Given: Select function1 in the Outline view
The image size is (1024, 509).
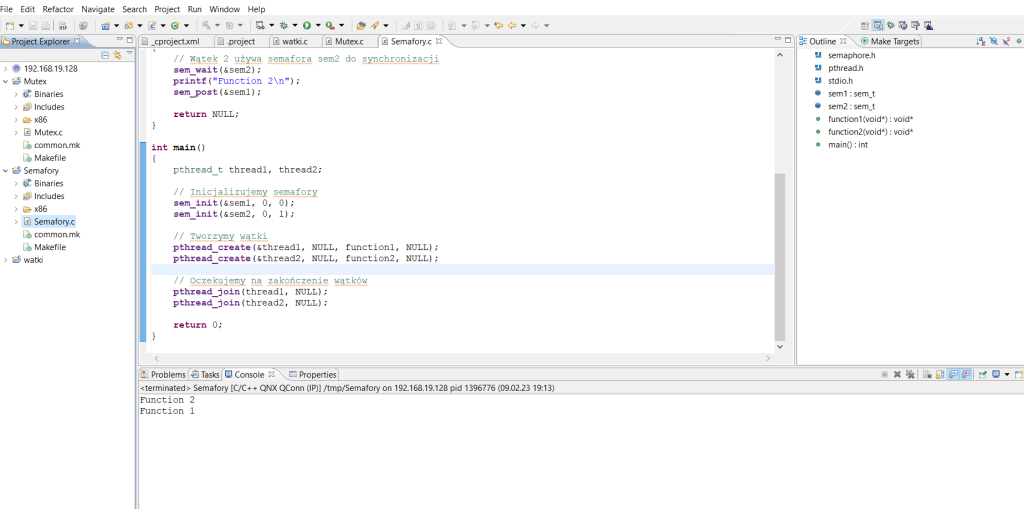Looking at the screenshot, I should [x=870, y=119].
